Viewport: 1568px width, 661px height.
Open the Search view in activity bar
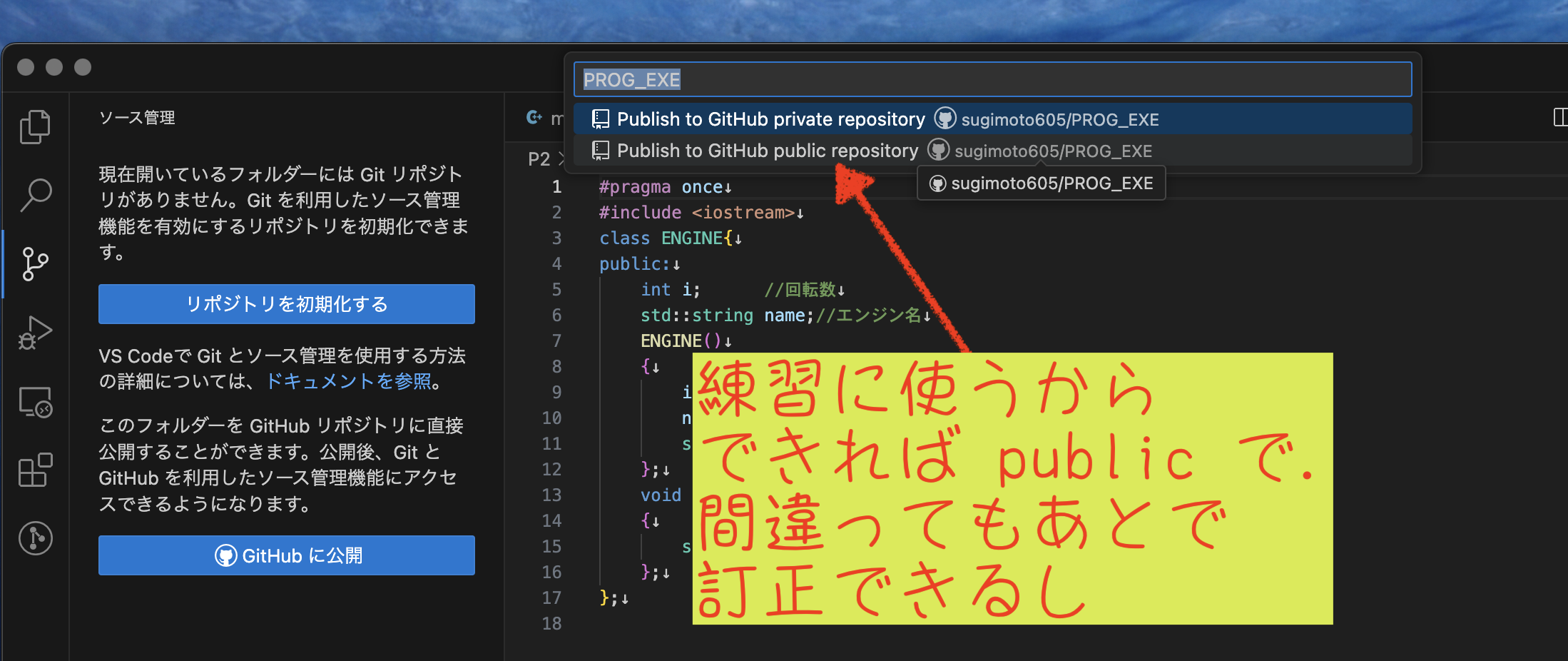tap(35, 195)
